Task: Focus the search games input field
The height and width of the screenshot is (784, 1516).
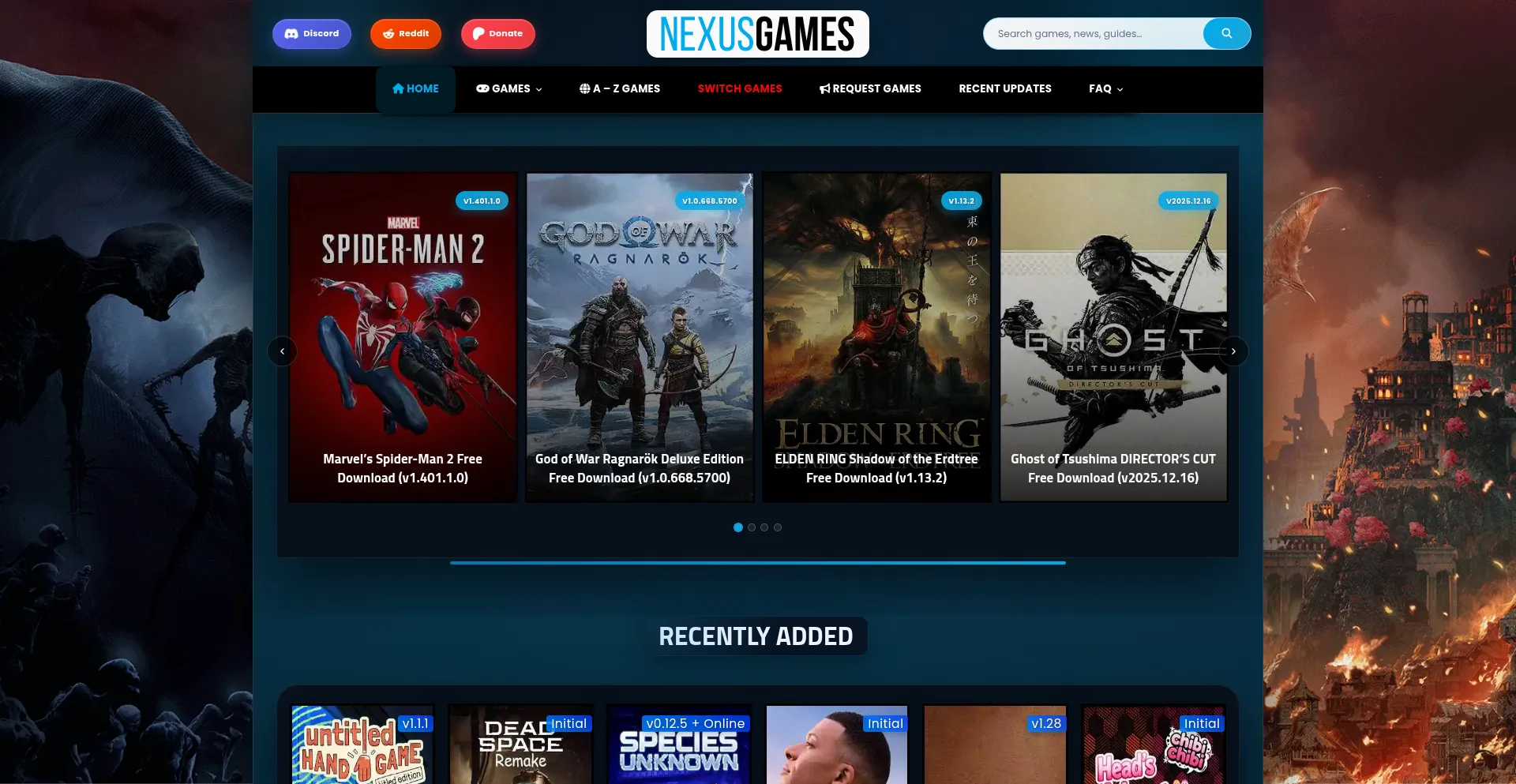Action: click(x=1094, y=34)
